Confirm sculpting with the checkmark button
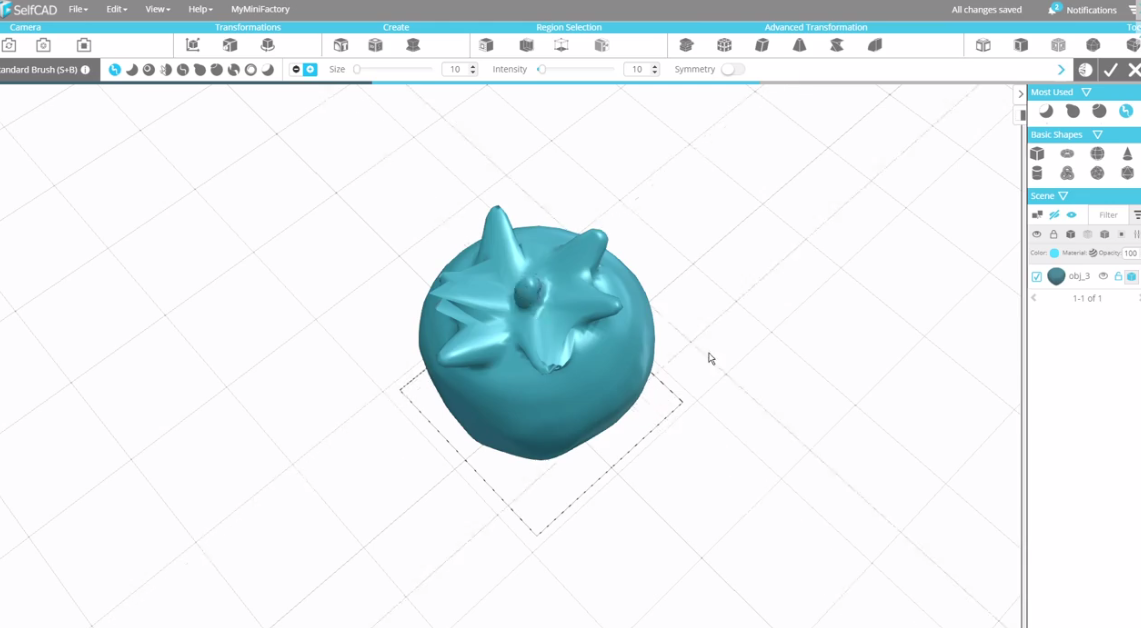 pos(1110,70)
